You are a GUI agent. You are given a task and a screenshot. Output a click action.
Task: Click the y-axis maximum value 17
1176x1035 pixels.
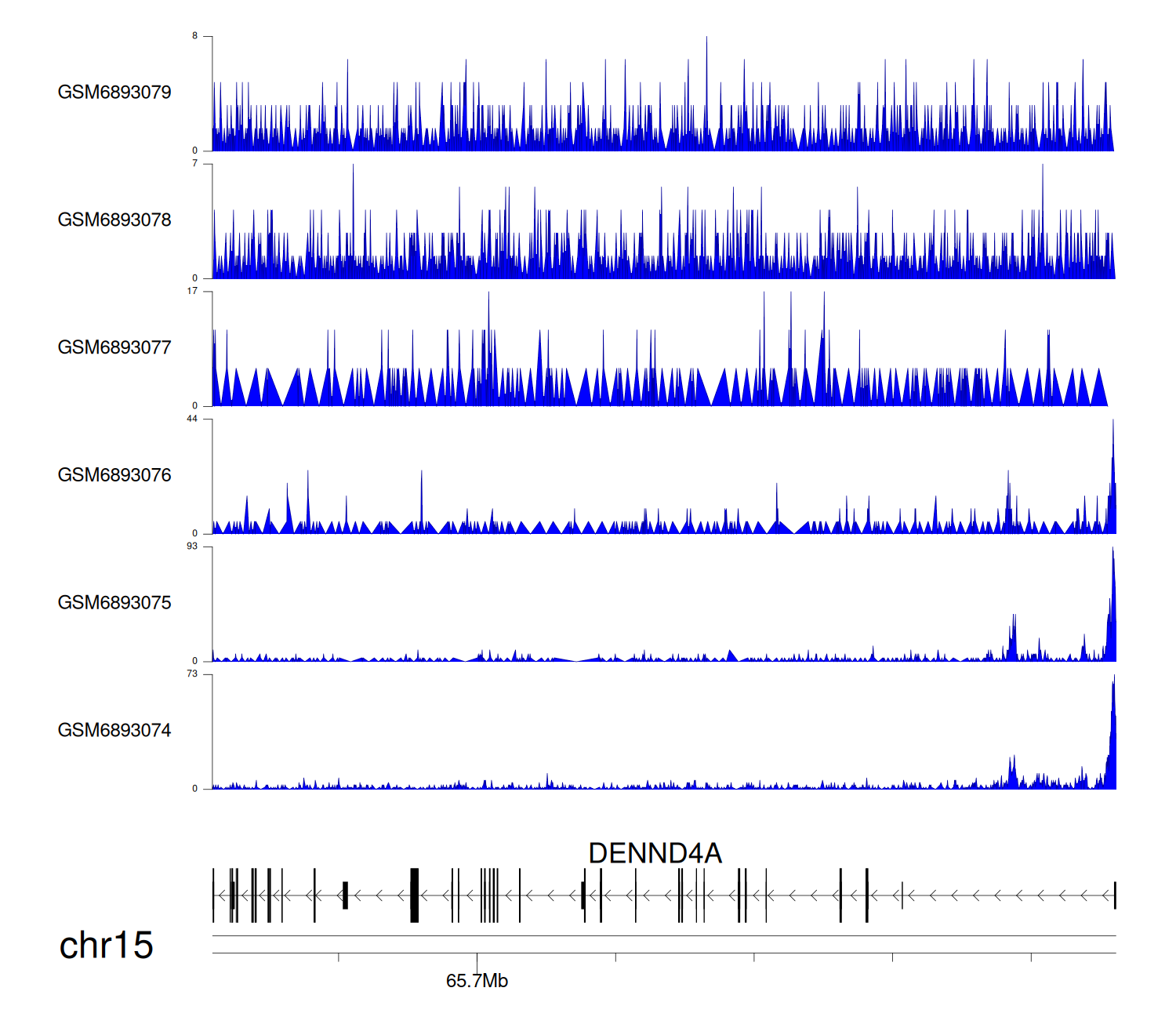pos(192,291)
